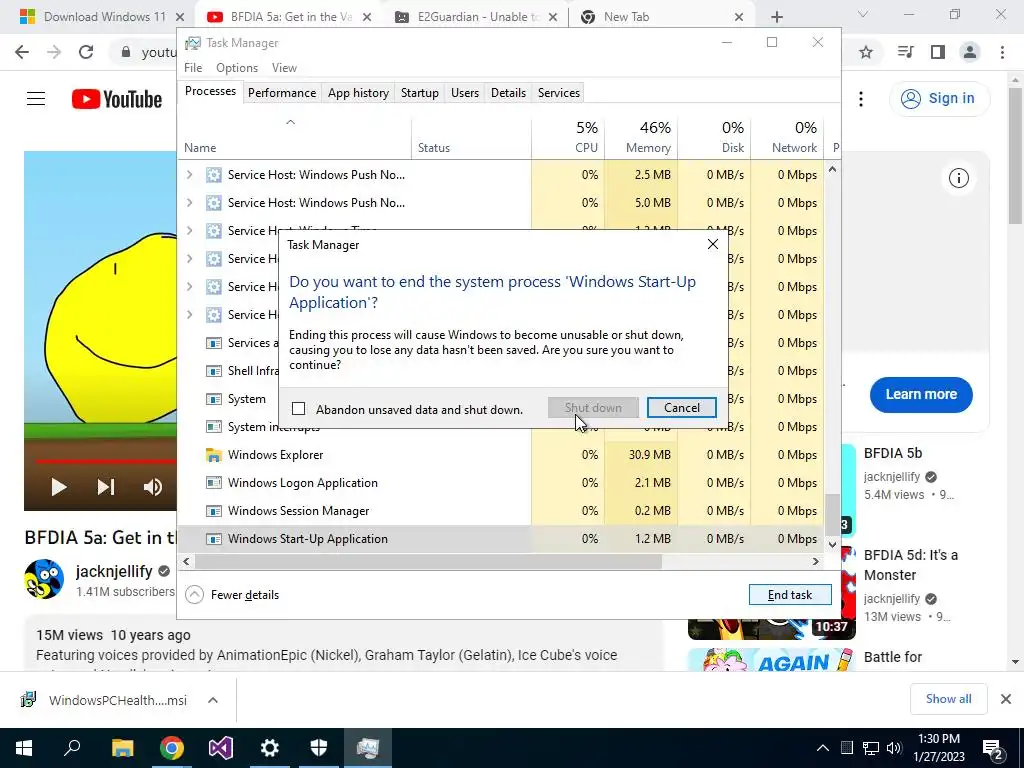Open Windows Security from taskbar
The width and height of the screenshot is (1024, 768).
coord(318,748)
